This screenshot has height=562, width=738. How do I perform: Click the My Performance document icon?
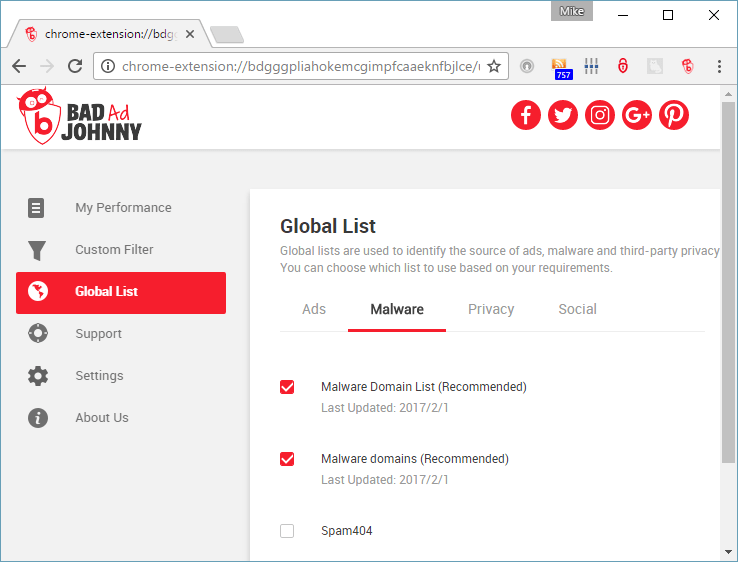[36, 208]
